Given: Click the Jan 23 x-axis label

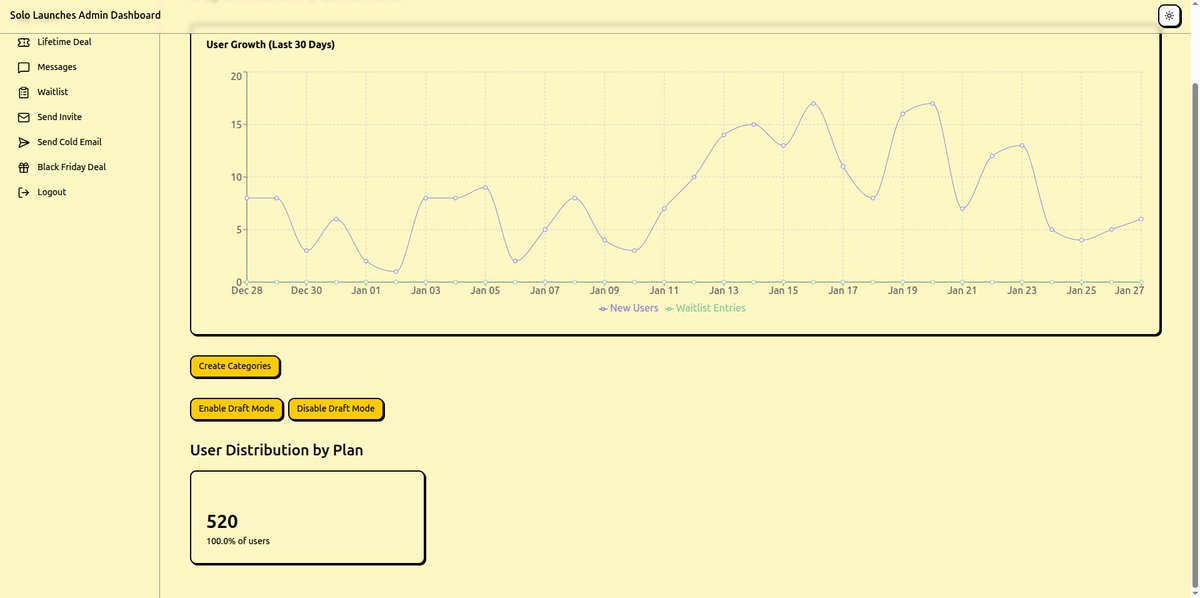Looking at the screenshot, I should pos(1022,291).
